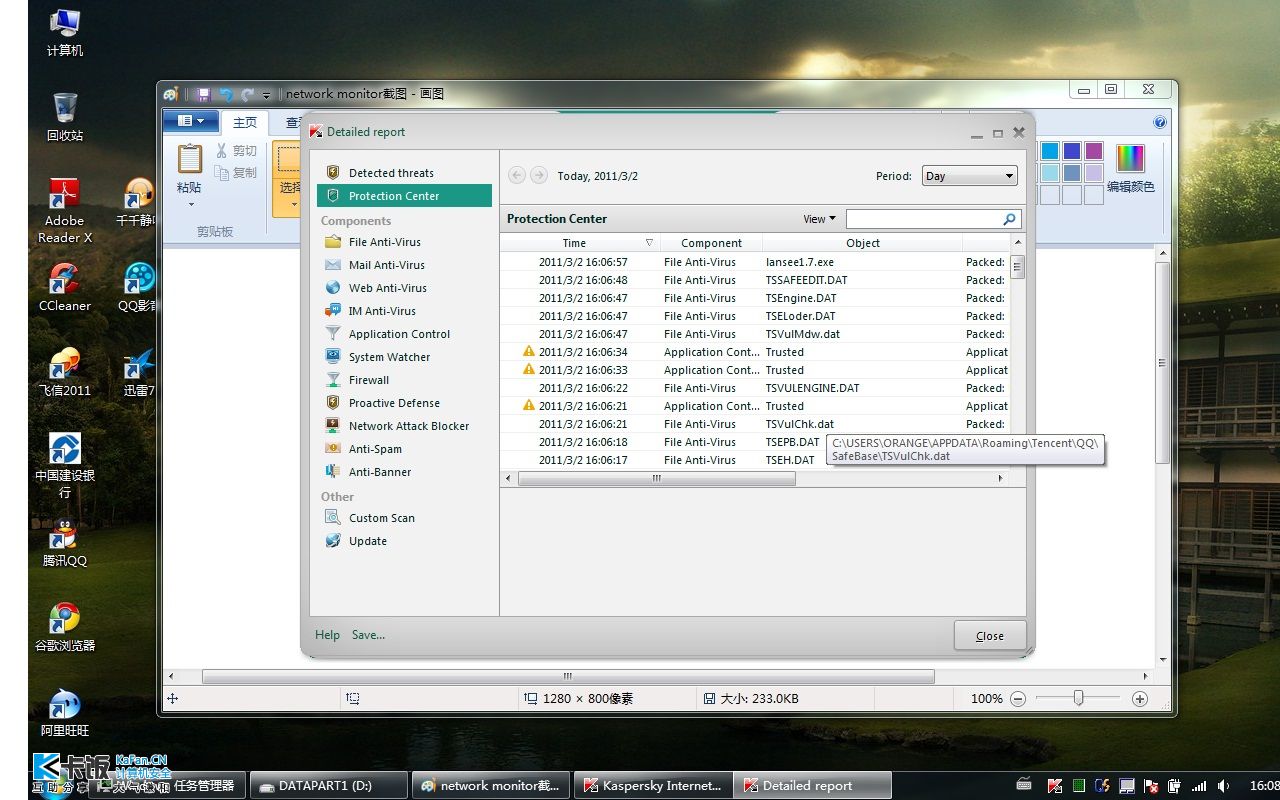Open Application Control component report
1280x800 pixels.
[x=399, y=334]
